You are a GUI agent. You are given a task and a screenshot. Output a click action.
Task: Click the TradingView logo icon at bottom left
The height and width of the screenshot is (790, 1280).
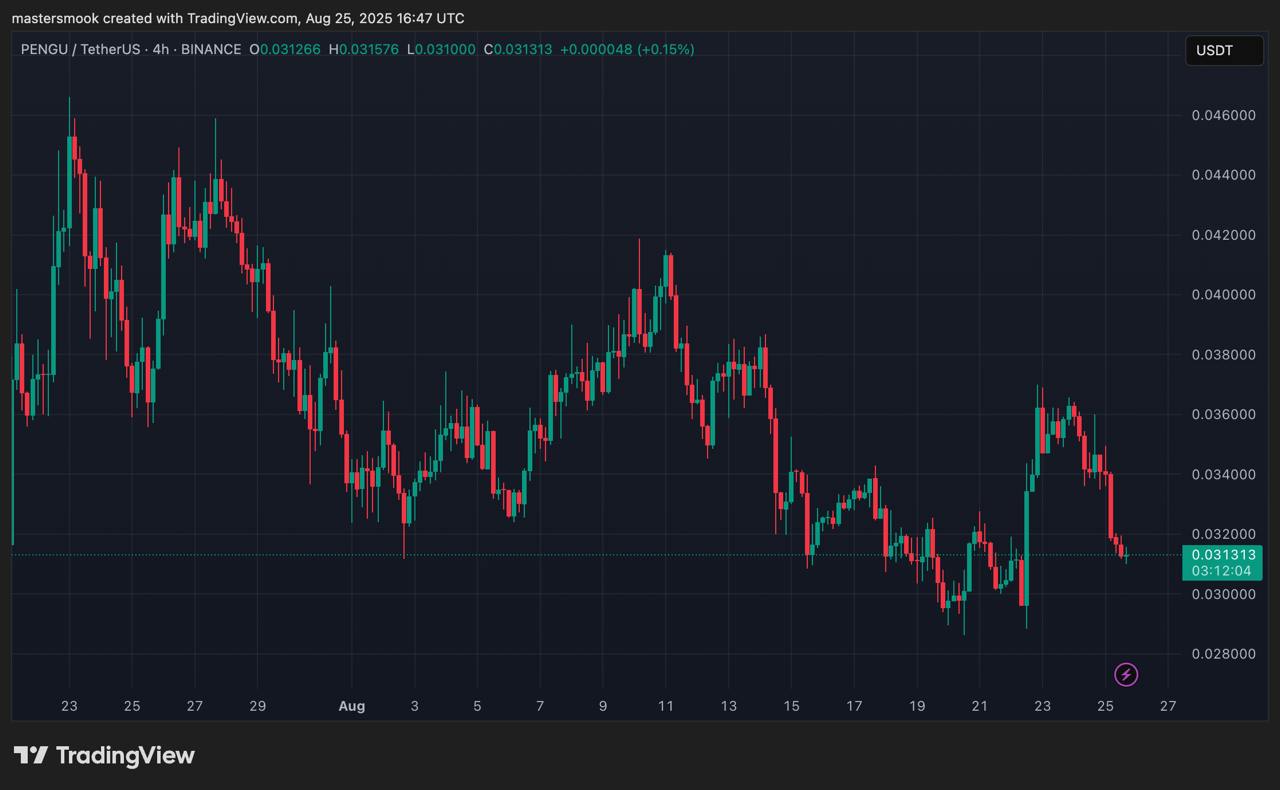(30, 755)
